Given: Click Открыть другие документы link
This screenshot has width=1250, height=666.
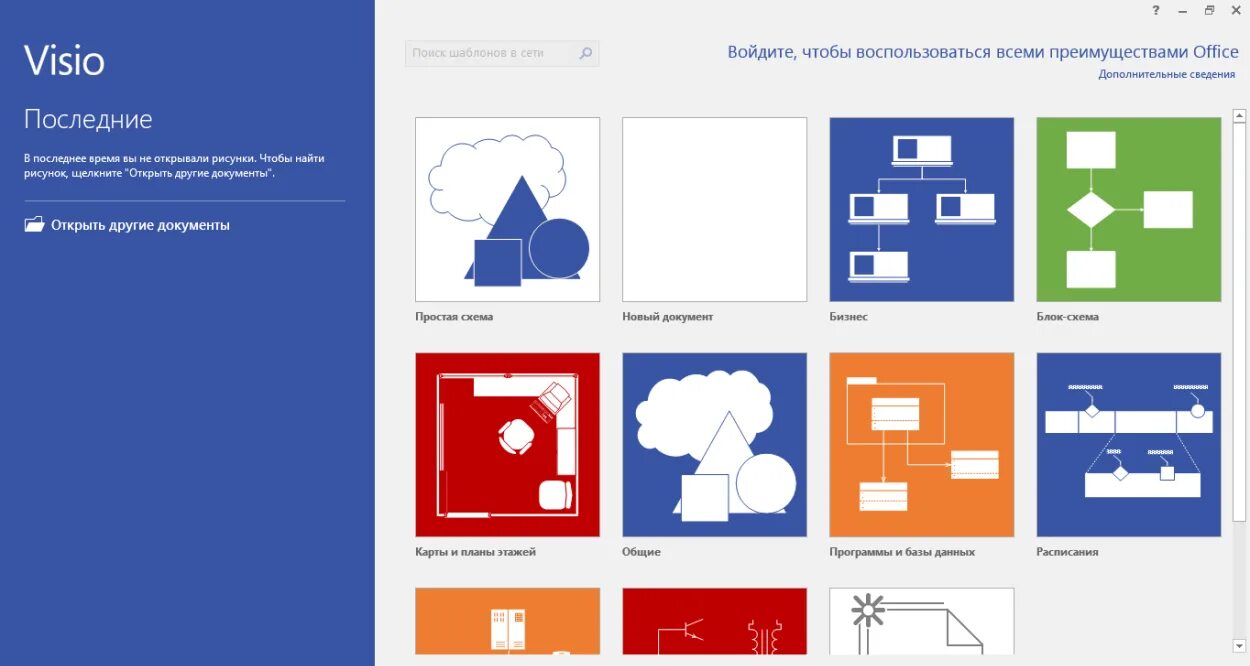Looking at the screenshot, I should [x=140, y=225].
